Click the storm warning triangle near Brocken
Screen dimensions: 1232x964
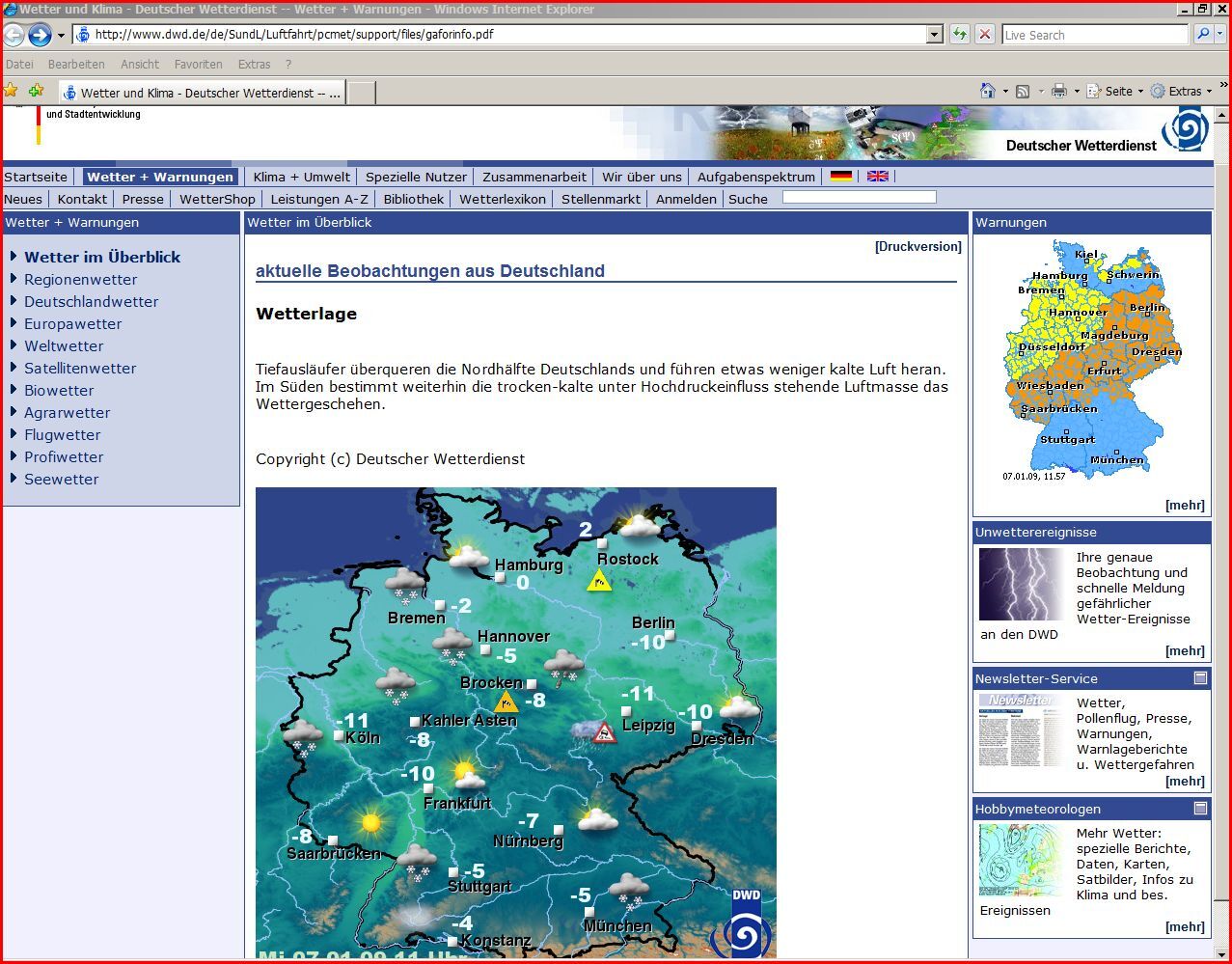506,702
